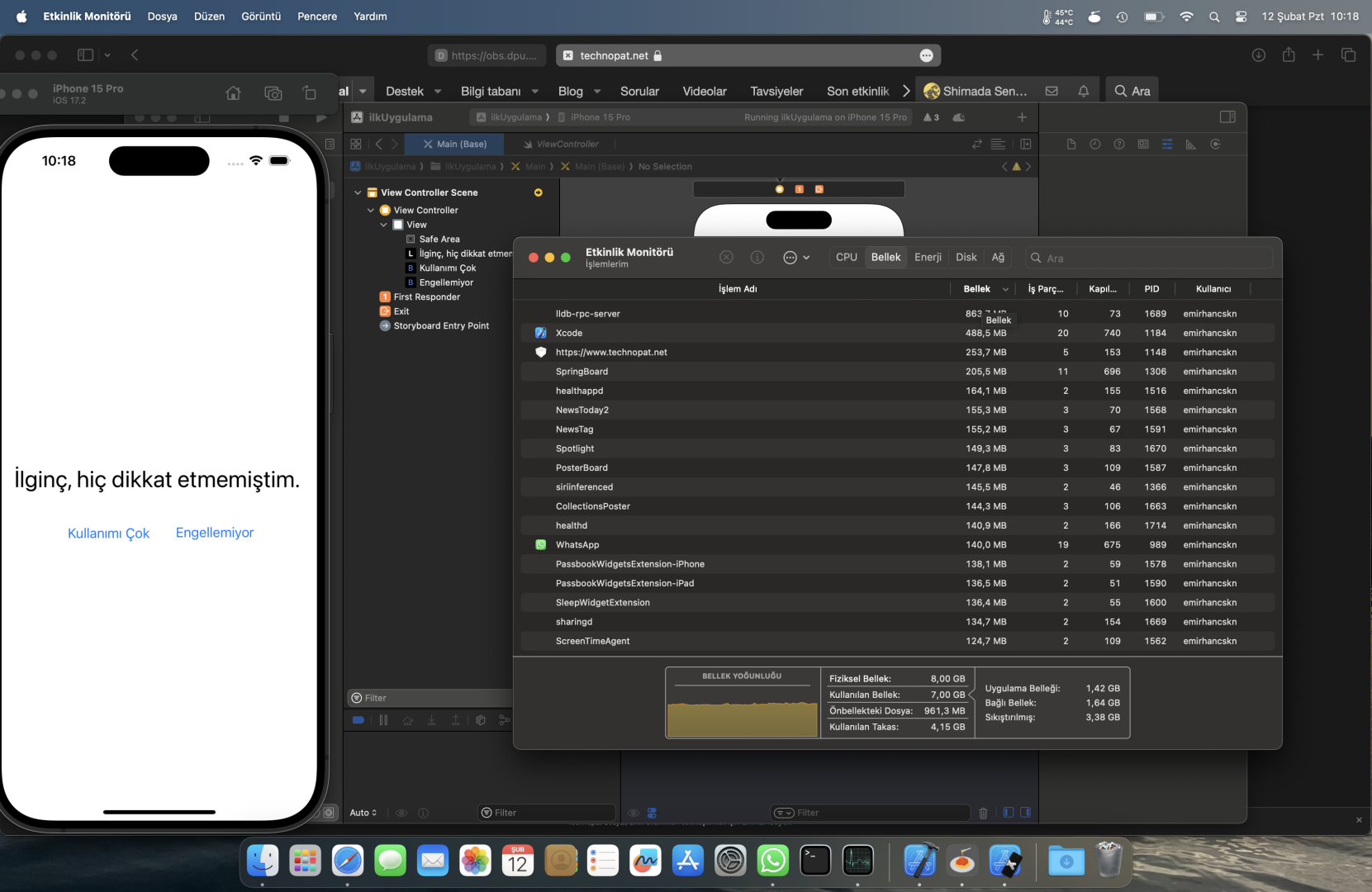Open Xcode's Attributes inspector icon
This screenshot has height=892, width=1372.
click(1167, 144)
